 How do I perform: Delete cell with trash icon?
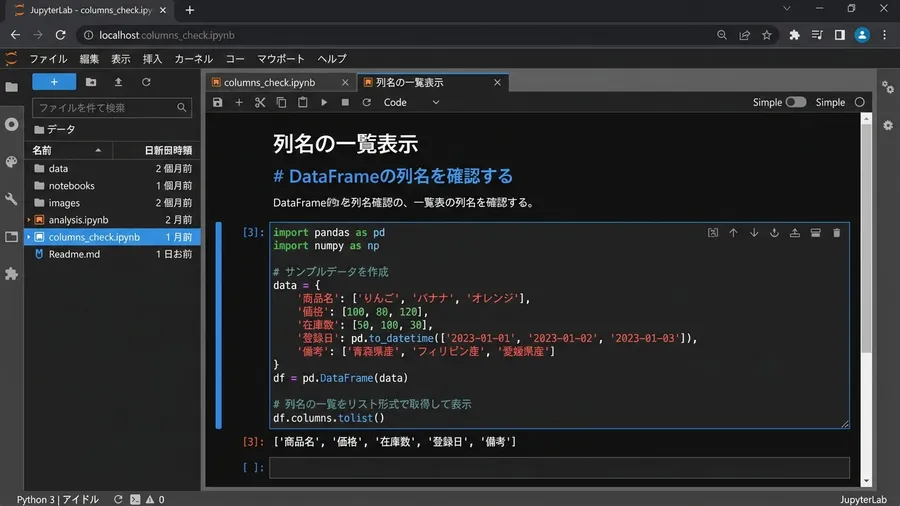click(836, 233)
